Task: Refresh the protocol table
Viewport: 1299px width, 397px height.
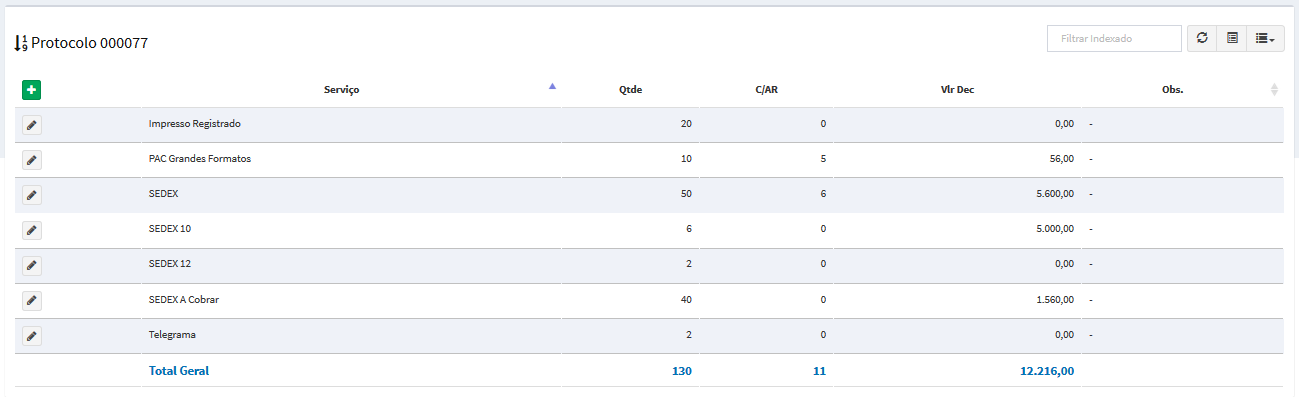Action: [x=1202, y=38]
